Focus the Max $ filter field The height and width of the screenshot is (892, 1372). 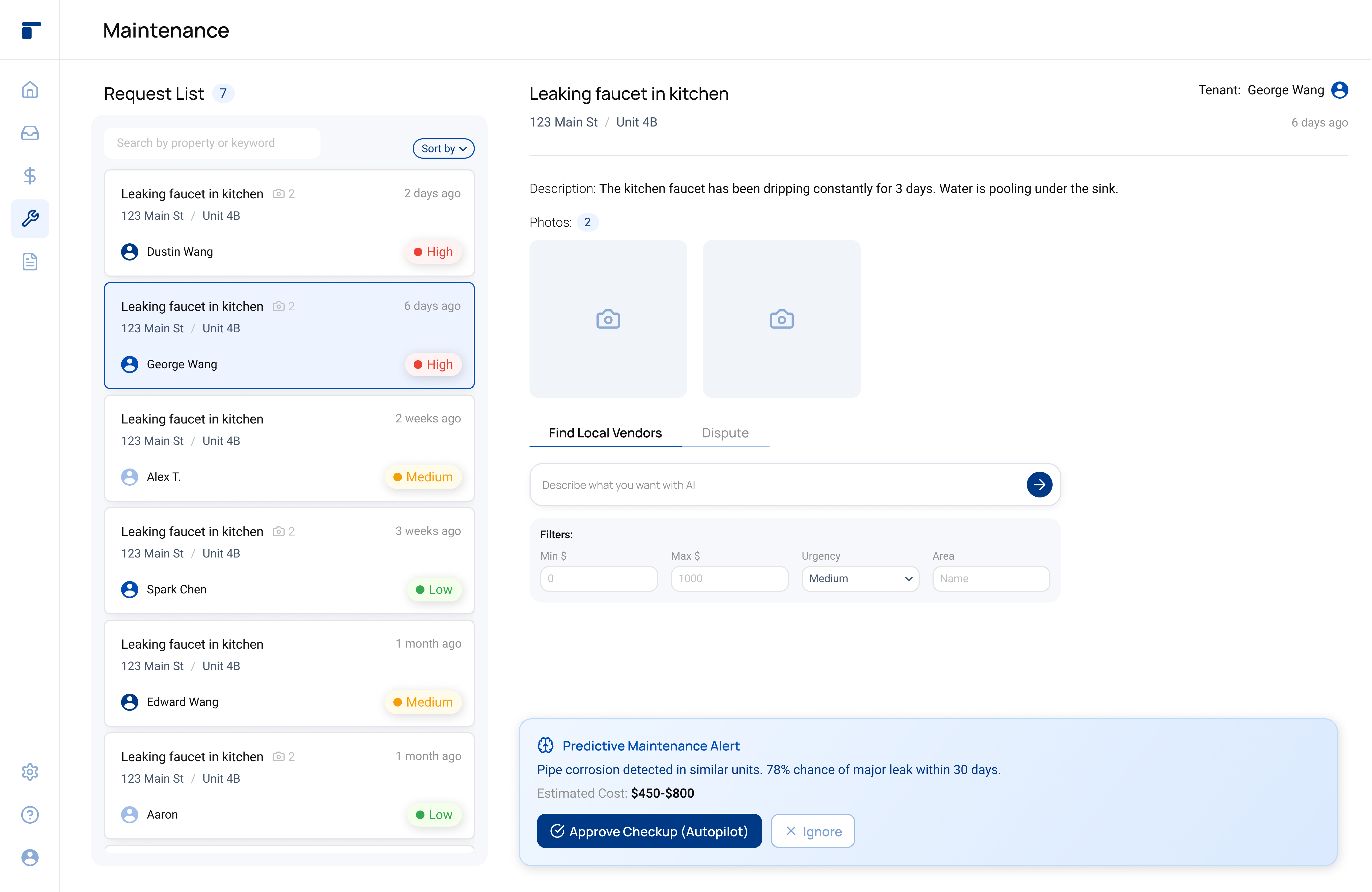729,578
